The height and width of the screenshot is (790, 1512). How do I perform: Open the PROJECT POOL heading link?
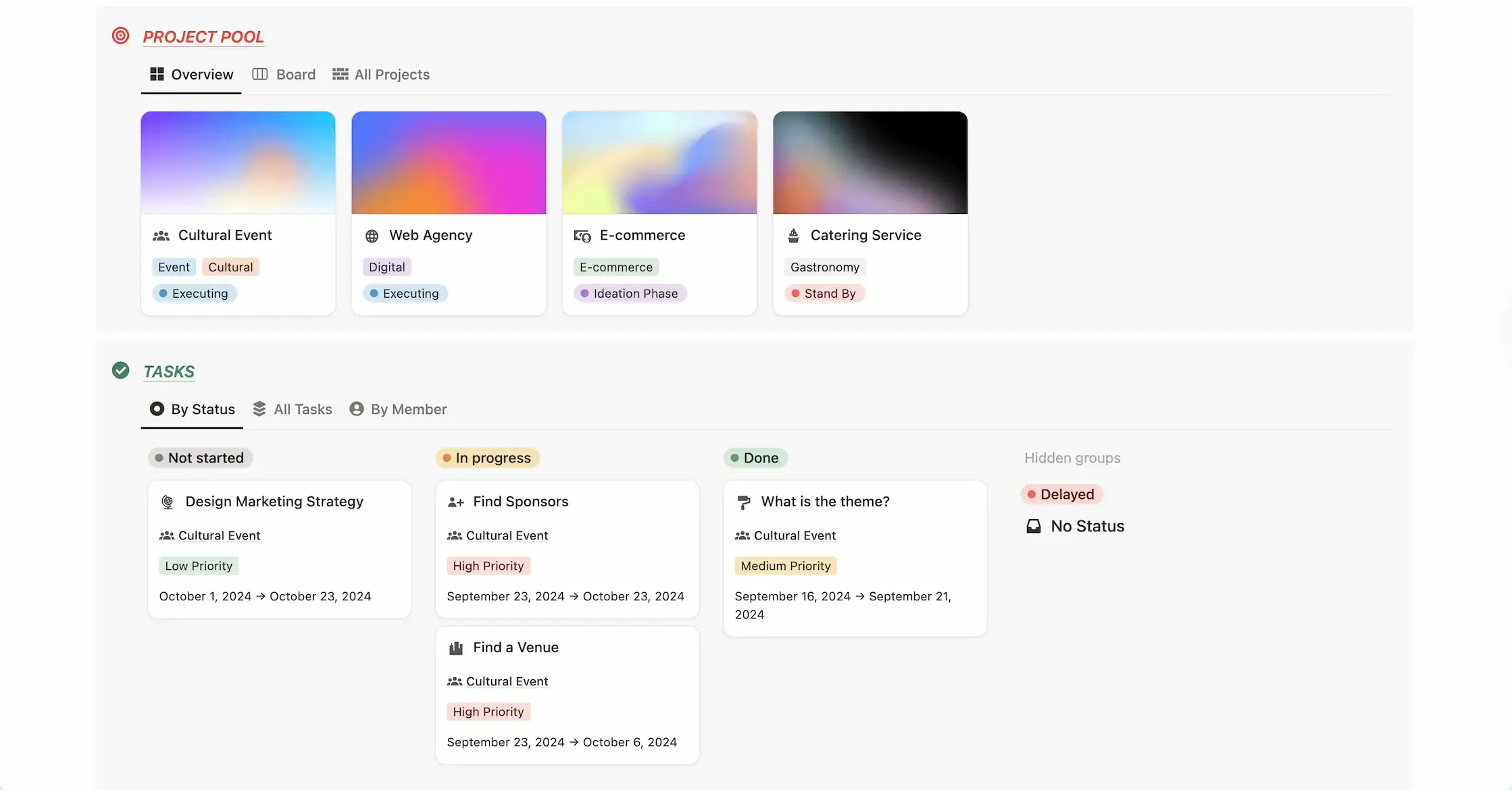coord(203,37)
